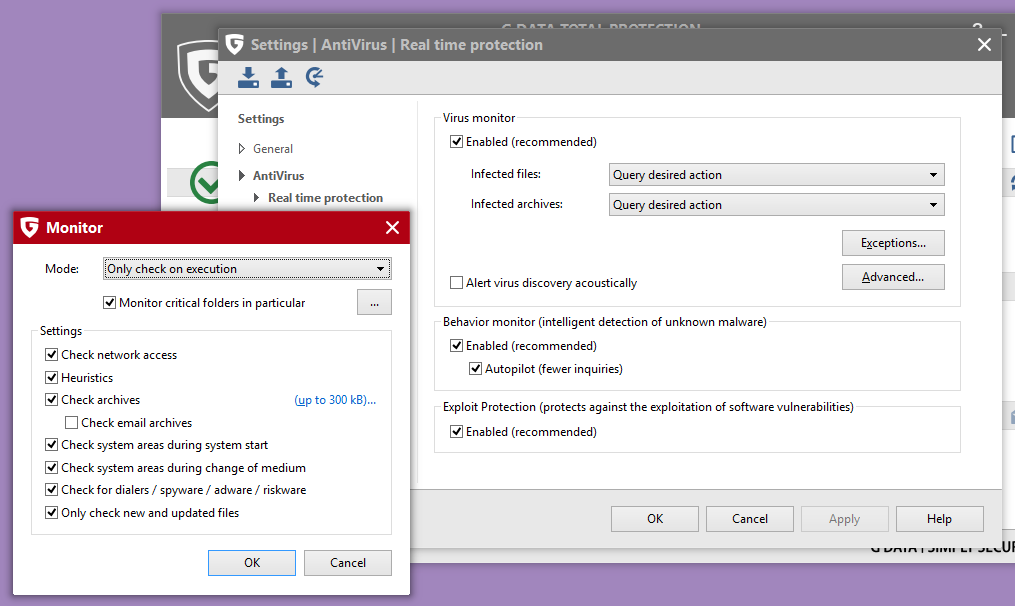Open the Advanced... virus monitor options
The image size is (1015, 606).
point(893,277)
